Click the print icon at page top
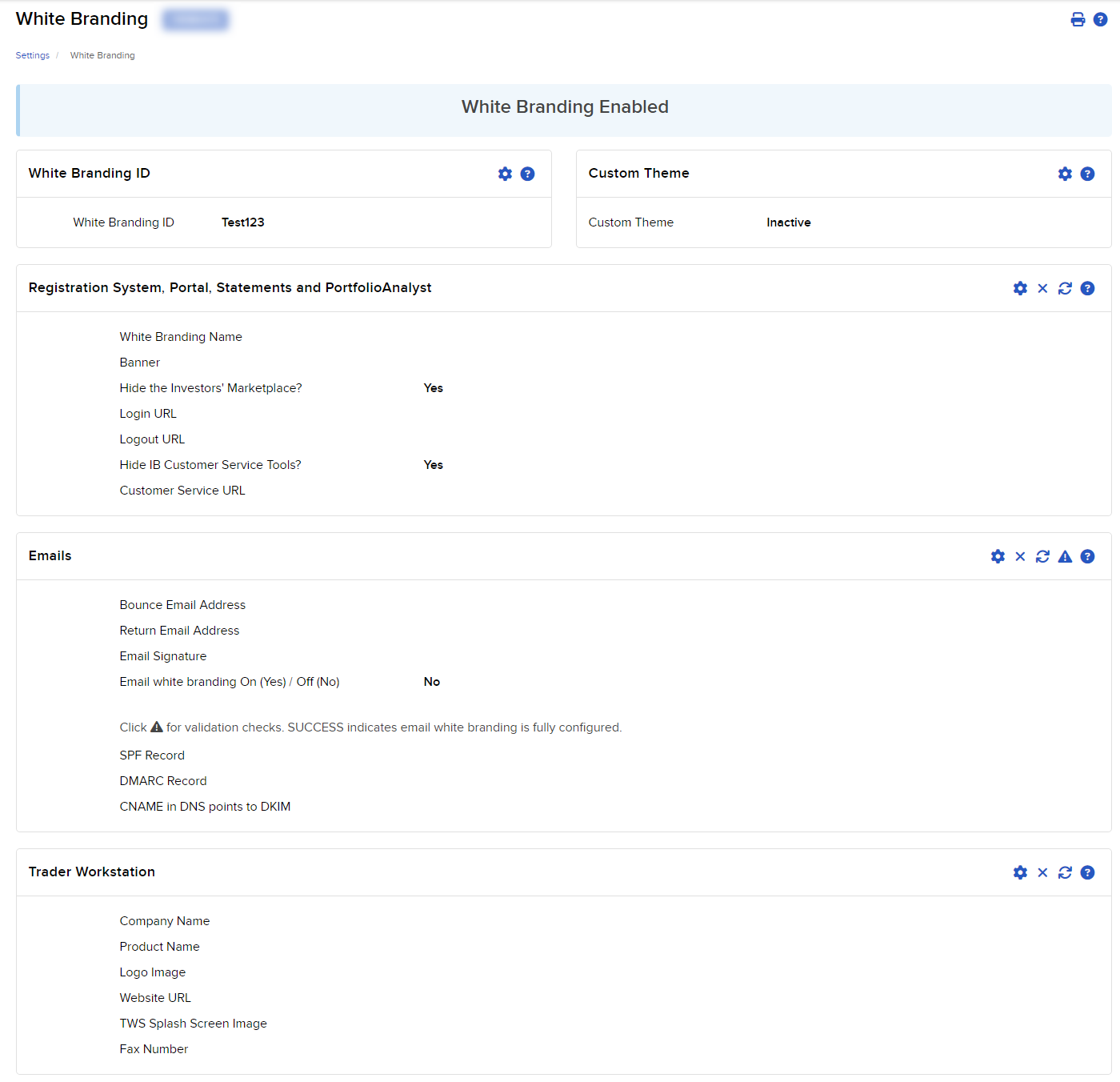Image resolution: width=1120 pixels, height=1082 pixels. pos(1078,20)
